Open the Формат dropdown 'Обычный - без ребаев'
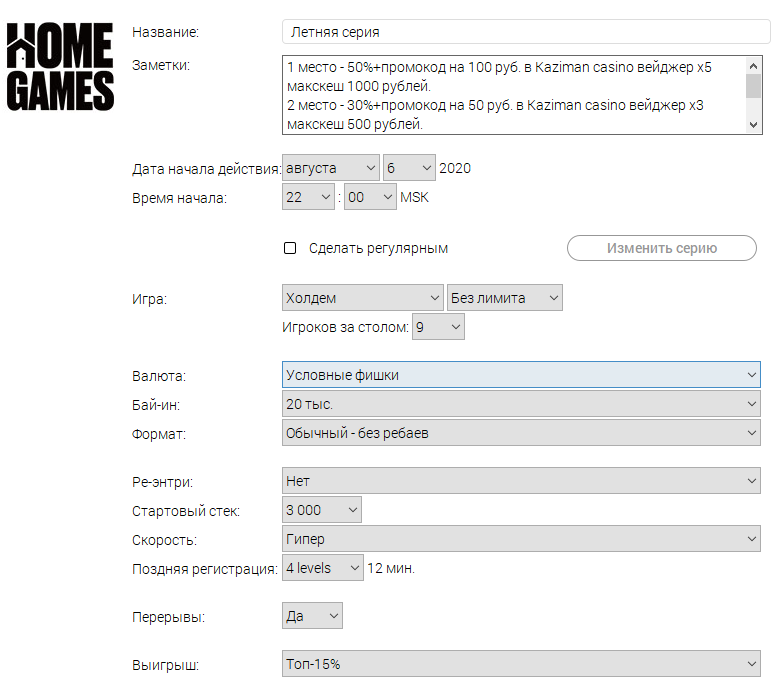 [521, 433]
